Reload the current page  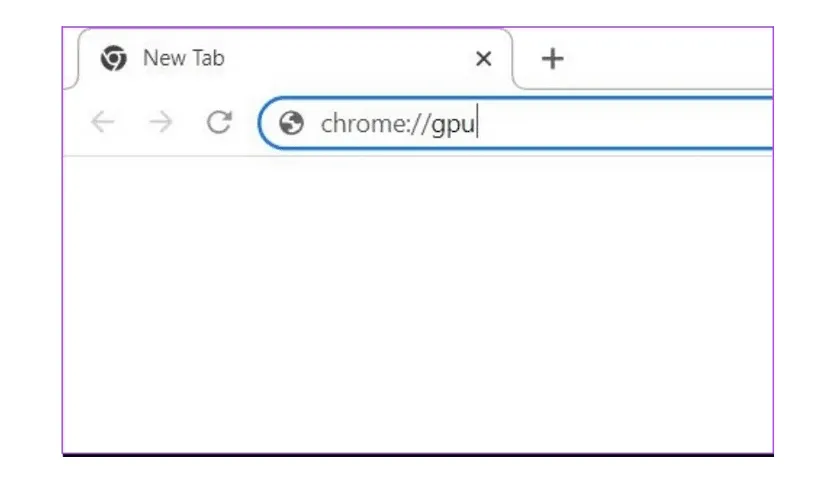pyautogui.click(x=218, y=123)
